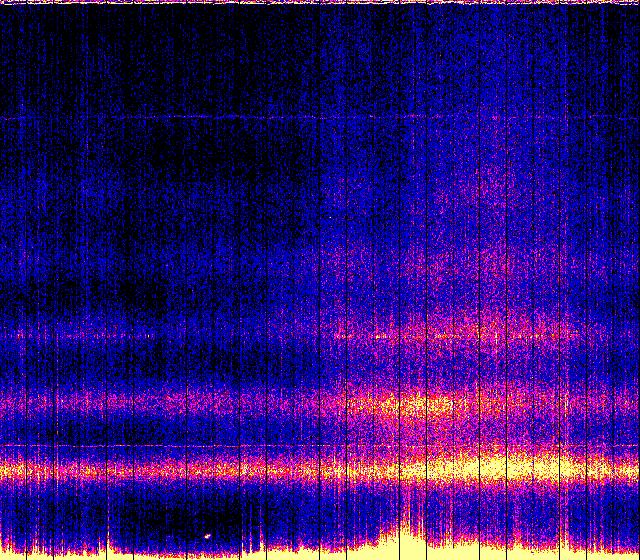Screen dimensions: 640x560
Task: Select the yellow hotspot in the middle magenta band
Action: tap(425, 406)
